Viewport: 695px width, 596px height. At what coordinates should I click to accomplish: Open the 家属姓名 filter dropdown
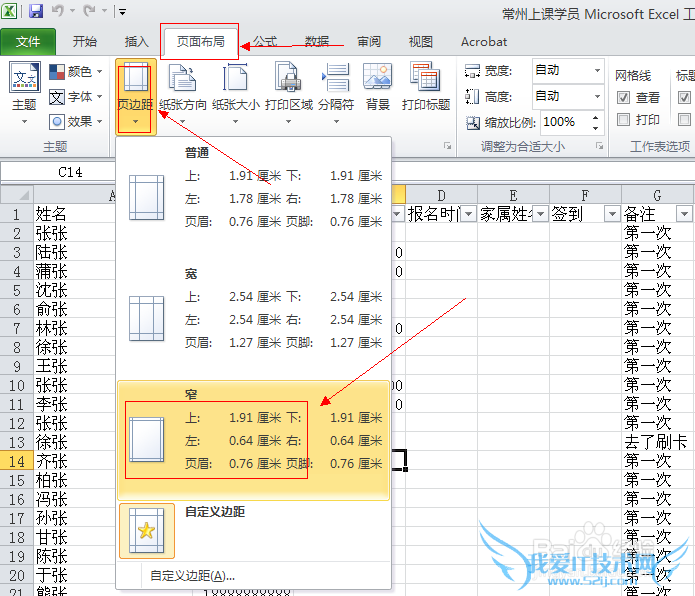(x=540, y=214)
